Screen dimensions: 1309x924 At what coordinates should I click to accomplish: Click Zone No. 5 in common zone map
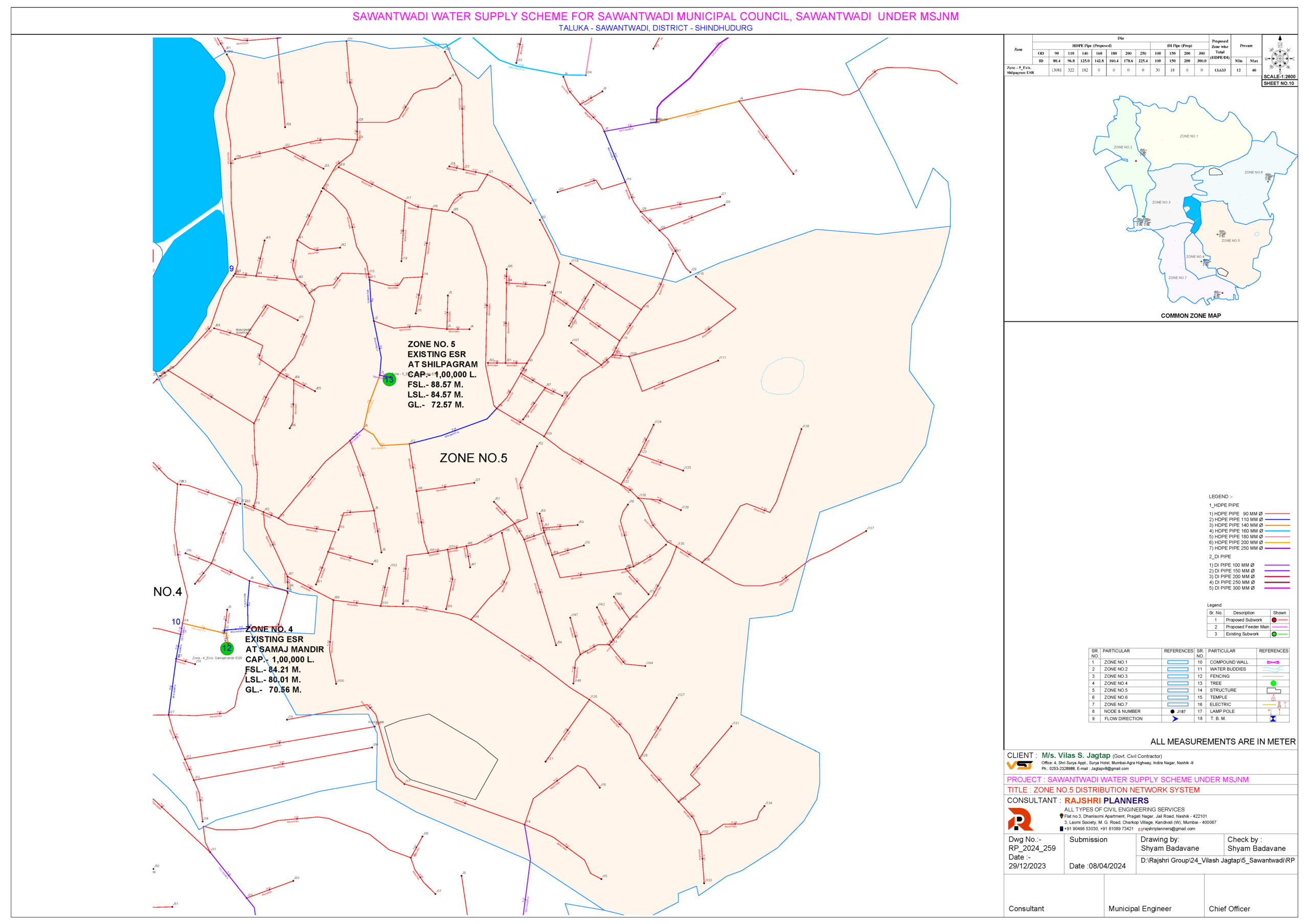1230,240
